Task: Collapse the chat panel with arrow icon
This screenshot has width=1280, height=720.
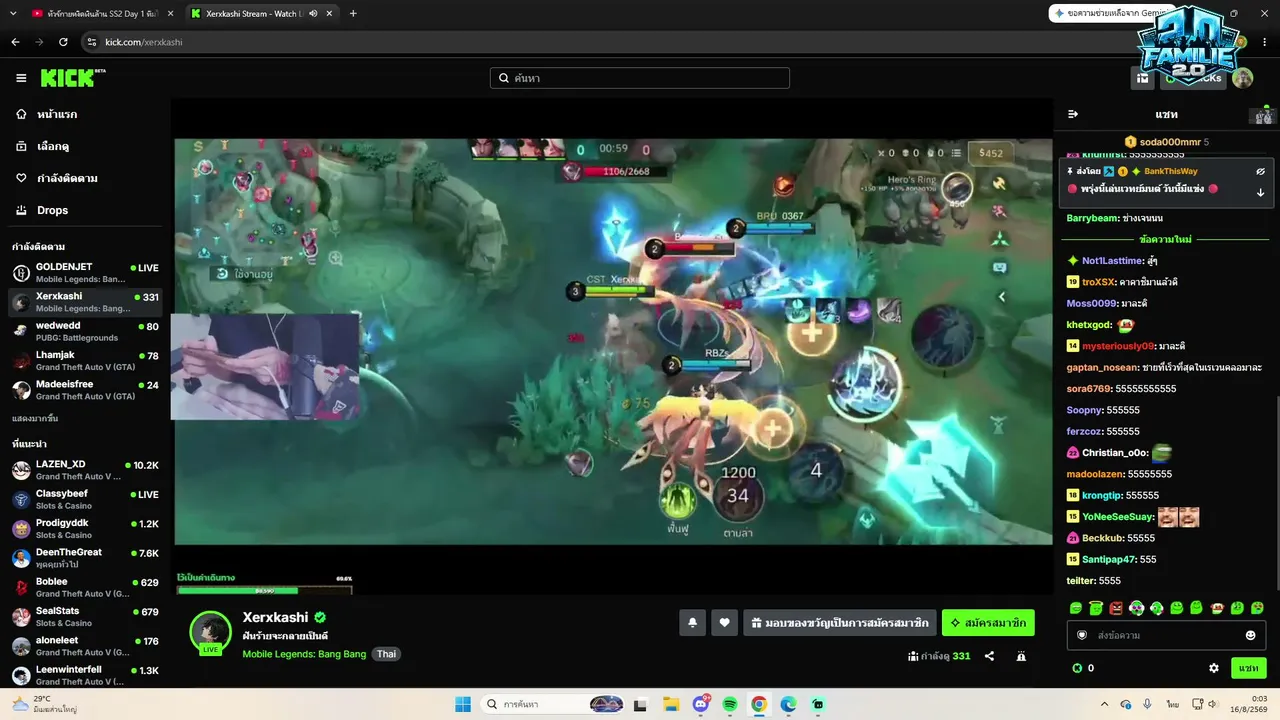Action: coord(1073,114)
